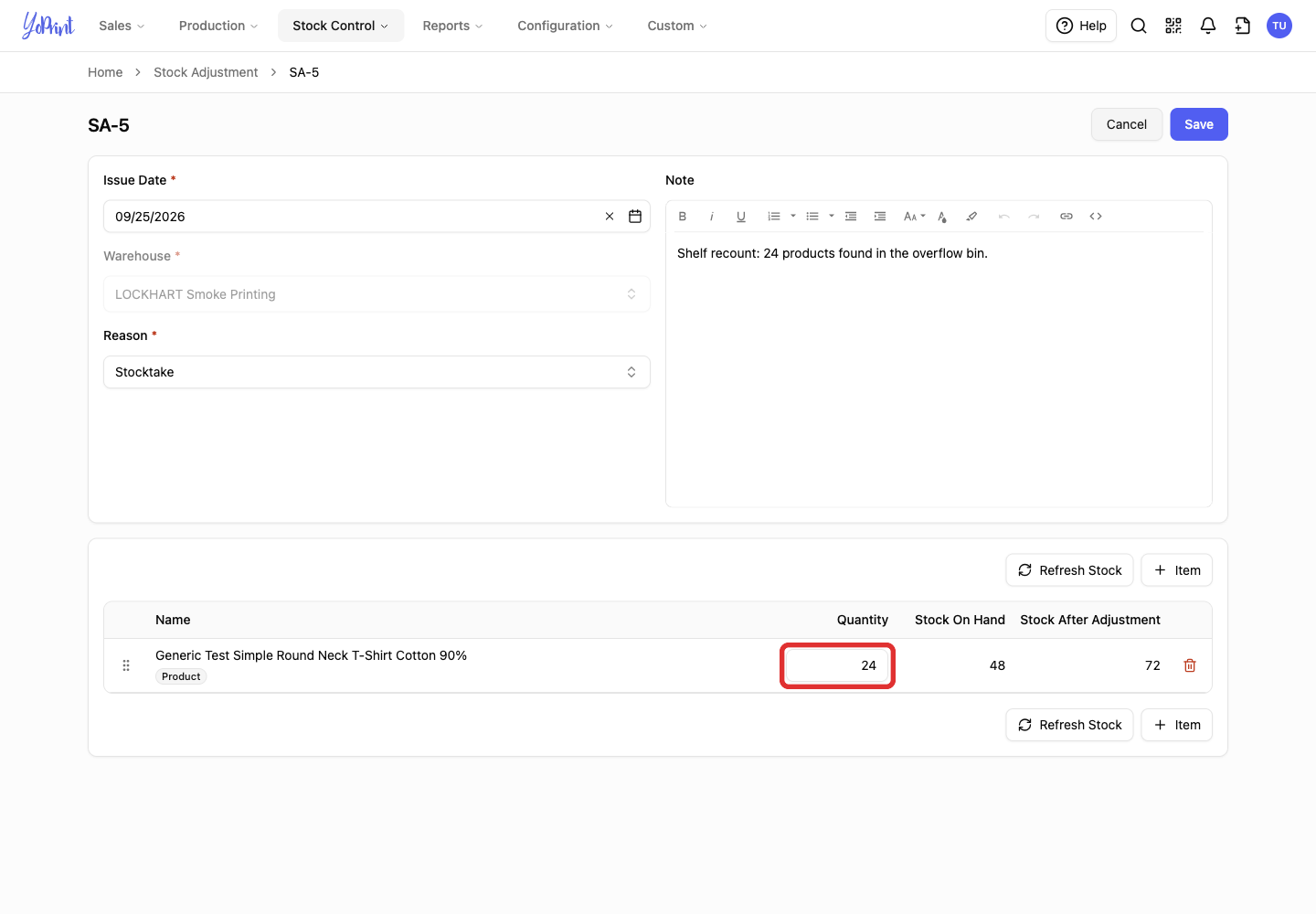This screenshot has height=914, width=1316.
Task: Open the Reason dropdown showing Stocktake
Action: tap(377, 372)
